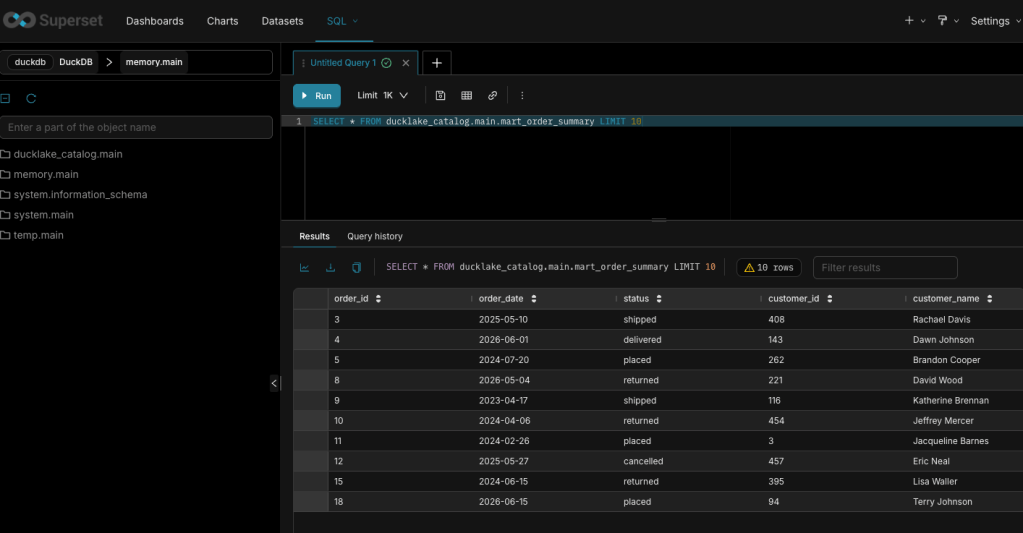Choose the memory.main schema selector
The height and width of the screenshot is (533, 1023).
tap(154, 62)
